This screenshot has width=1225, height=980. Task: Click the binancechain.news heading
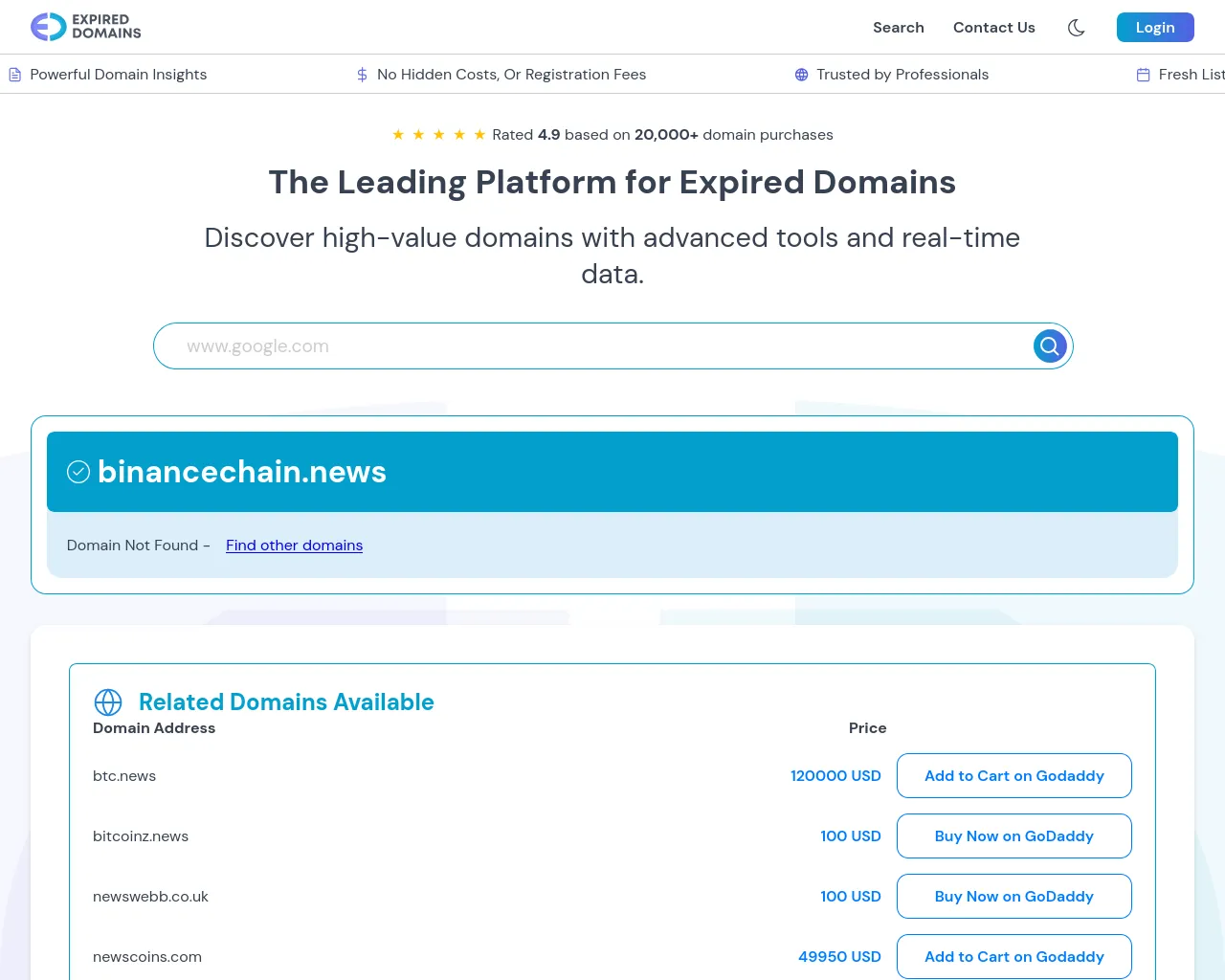tap(242, 472)
